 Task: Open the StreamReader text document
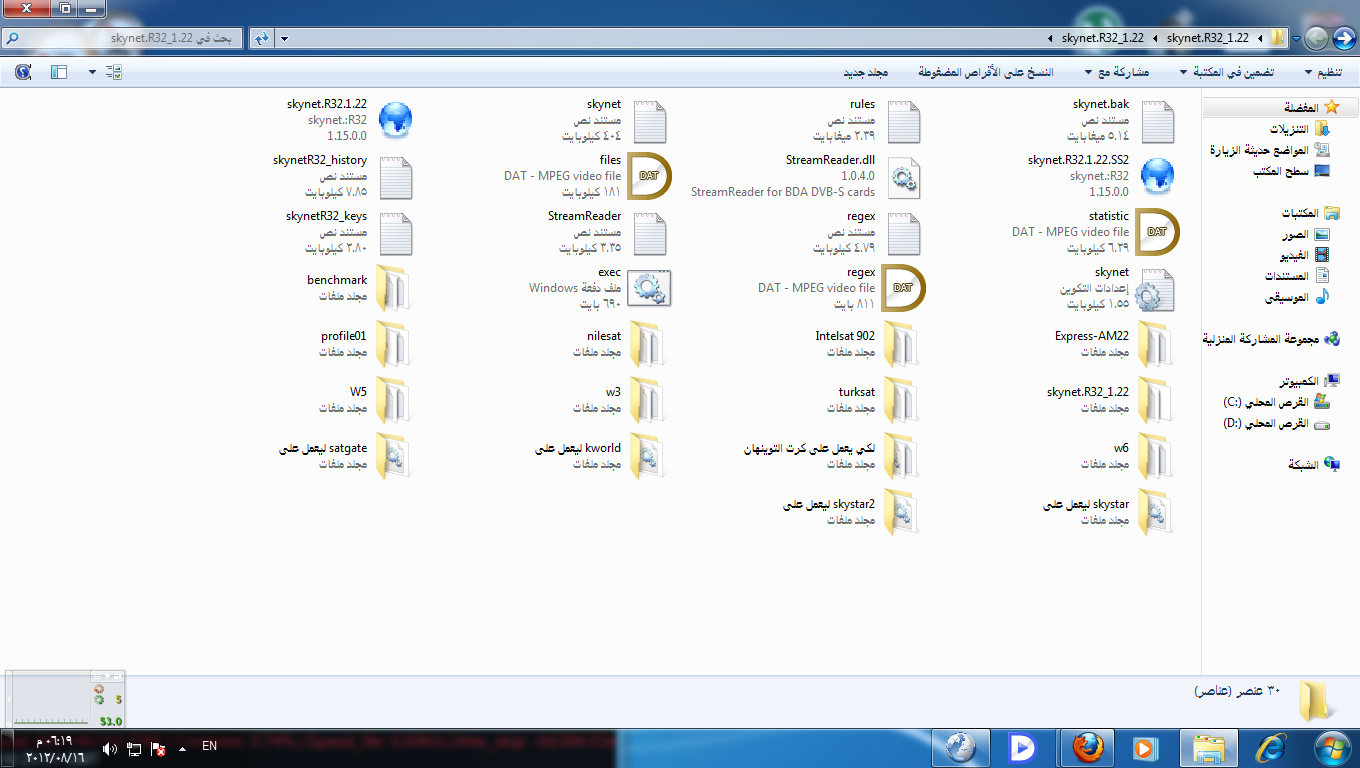click(607, 232)
